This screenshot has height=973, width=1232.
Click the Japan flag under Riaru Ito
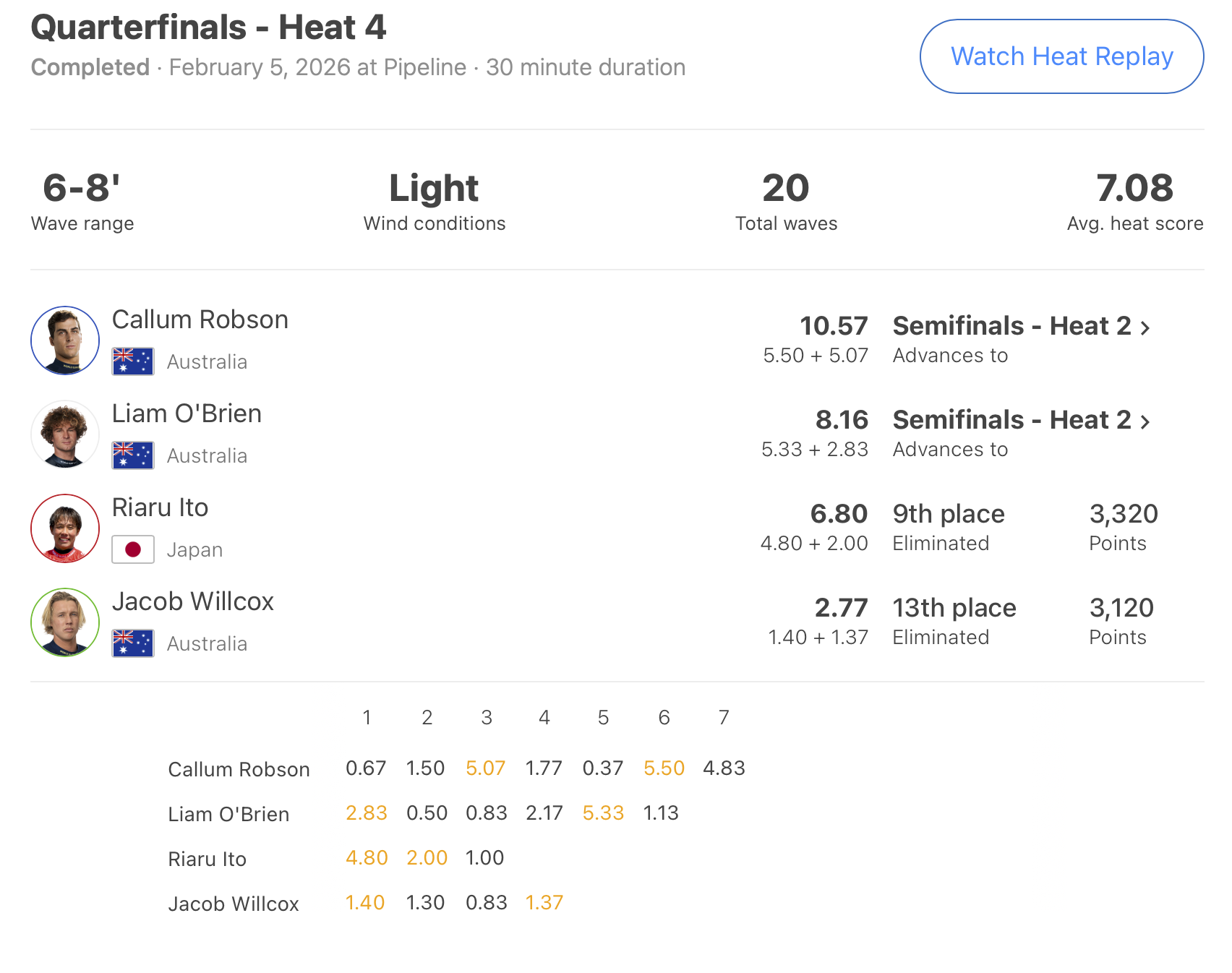point(133,549)
